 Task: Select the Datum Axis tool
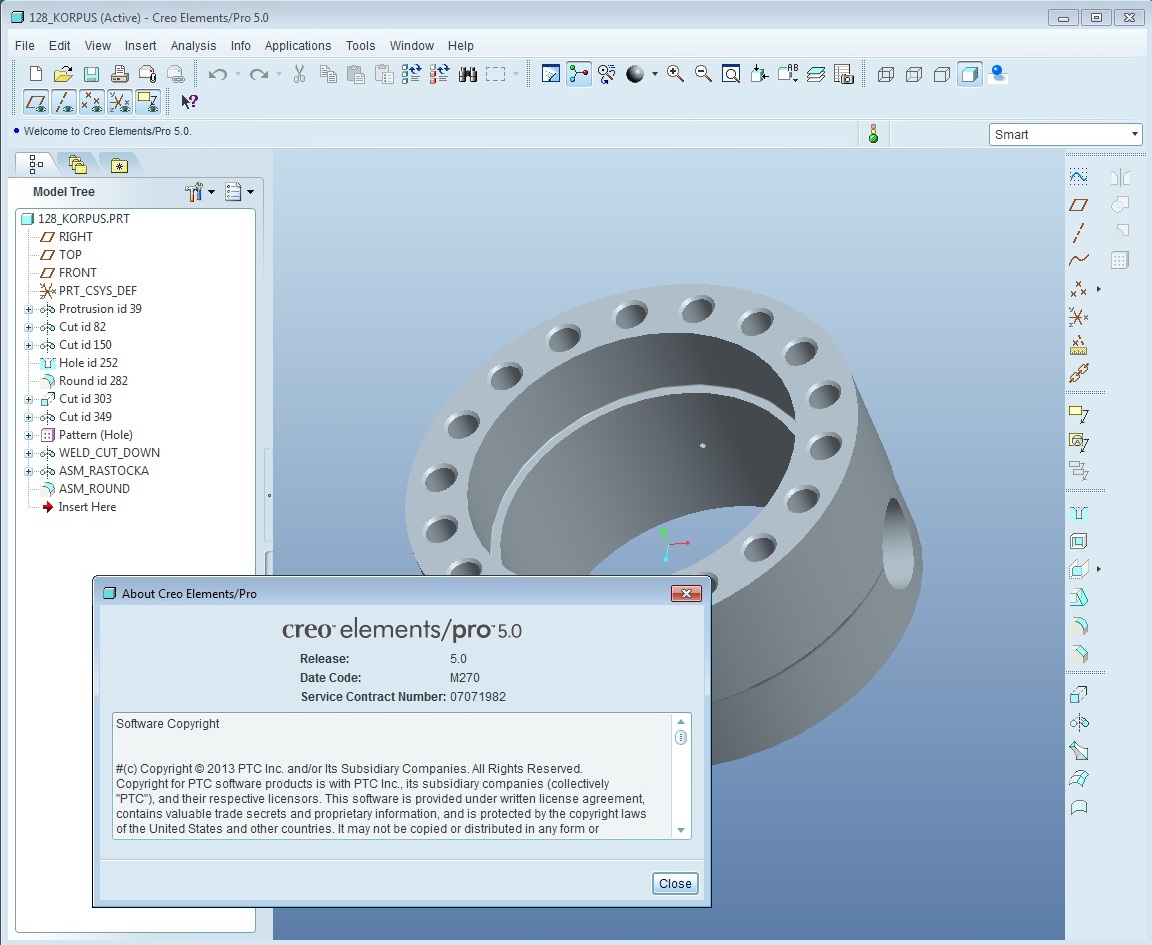[x=1079, y=233]
